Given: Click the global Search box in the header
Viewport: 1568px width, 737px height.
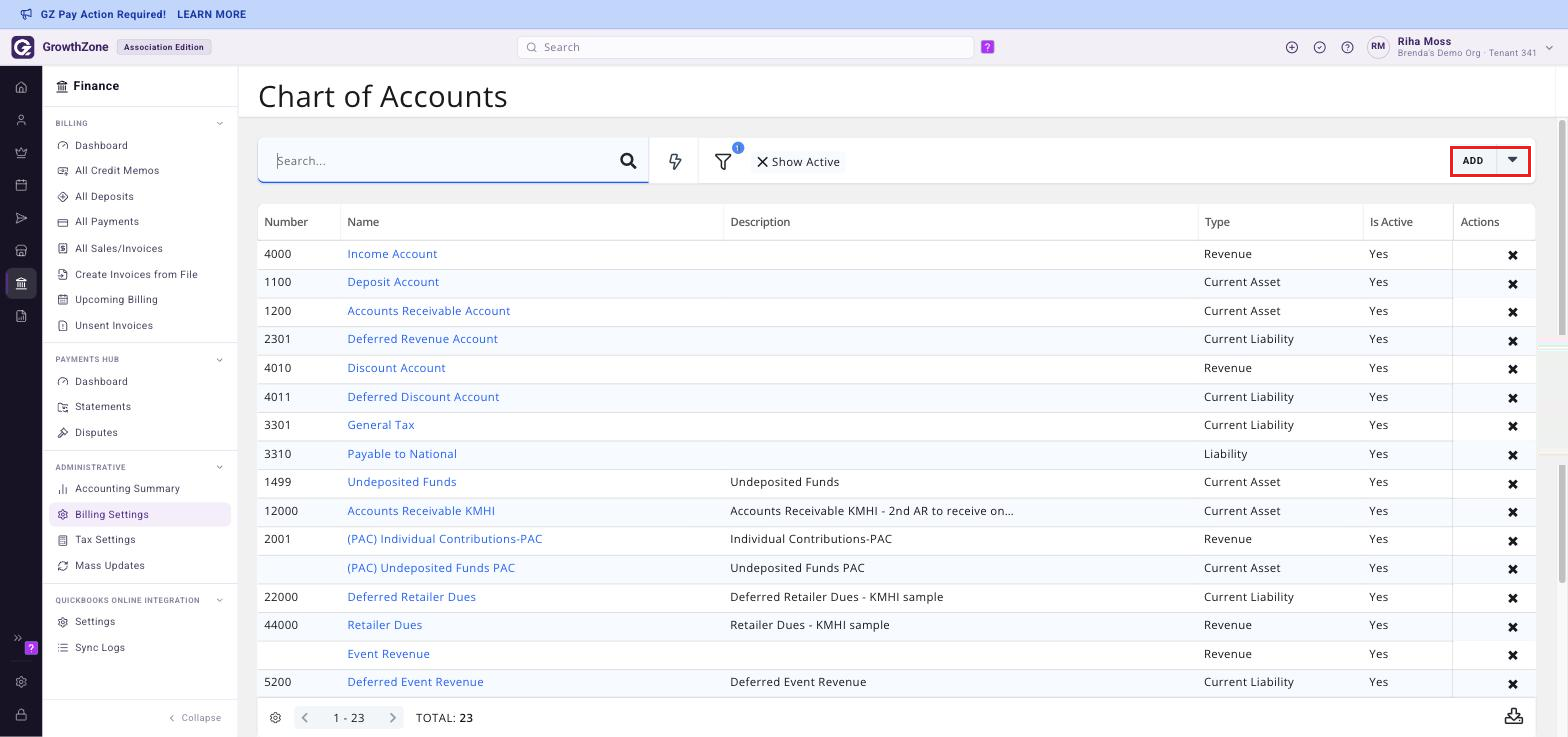Looking at the screenshot, I should point(745,47).
